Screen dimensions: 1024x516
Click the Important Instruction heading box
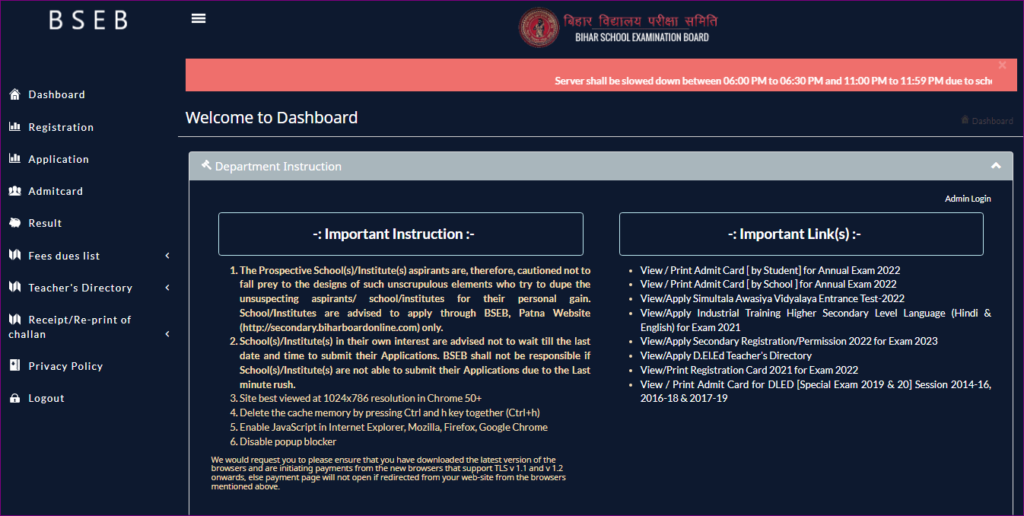point(400,234)
